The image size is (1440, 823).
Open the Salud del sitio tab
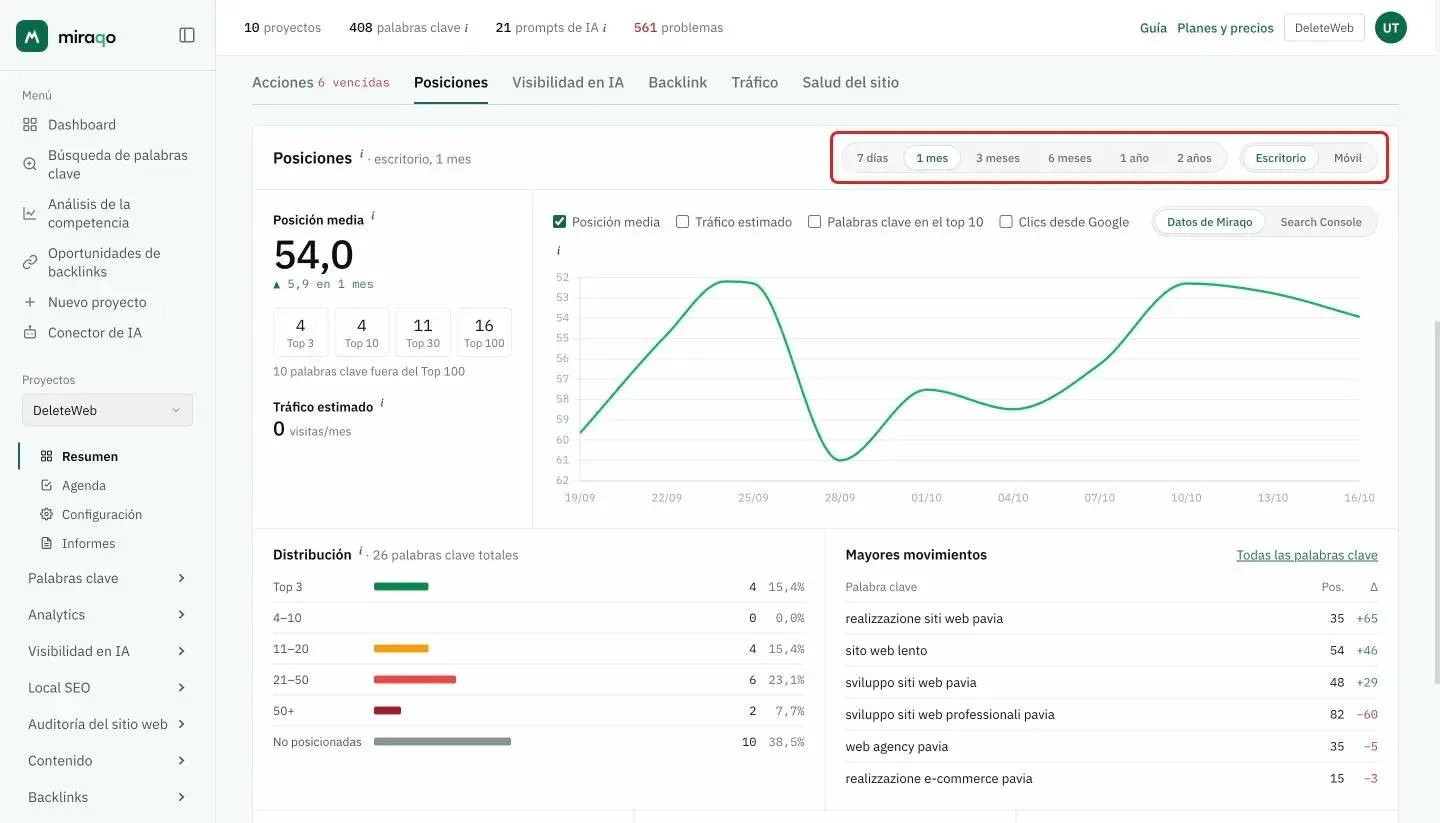pos(850,82)
